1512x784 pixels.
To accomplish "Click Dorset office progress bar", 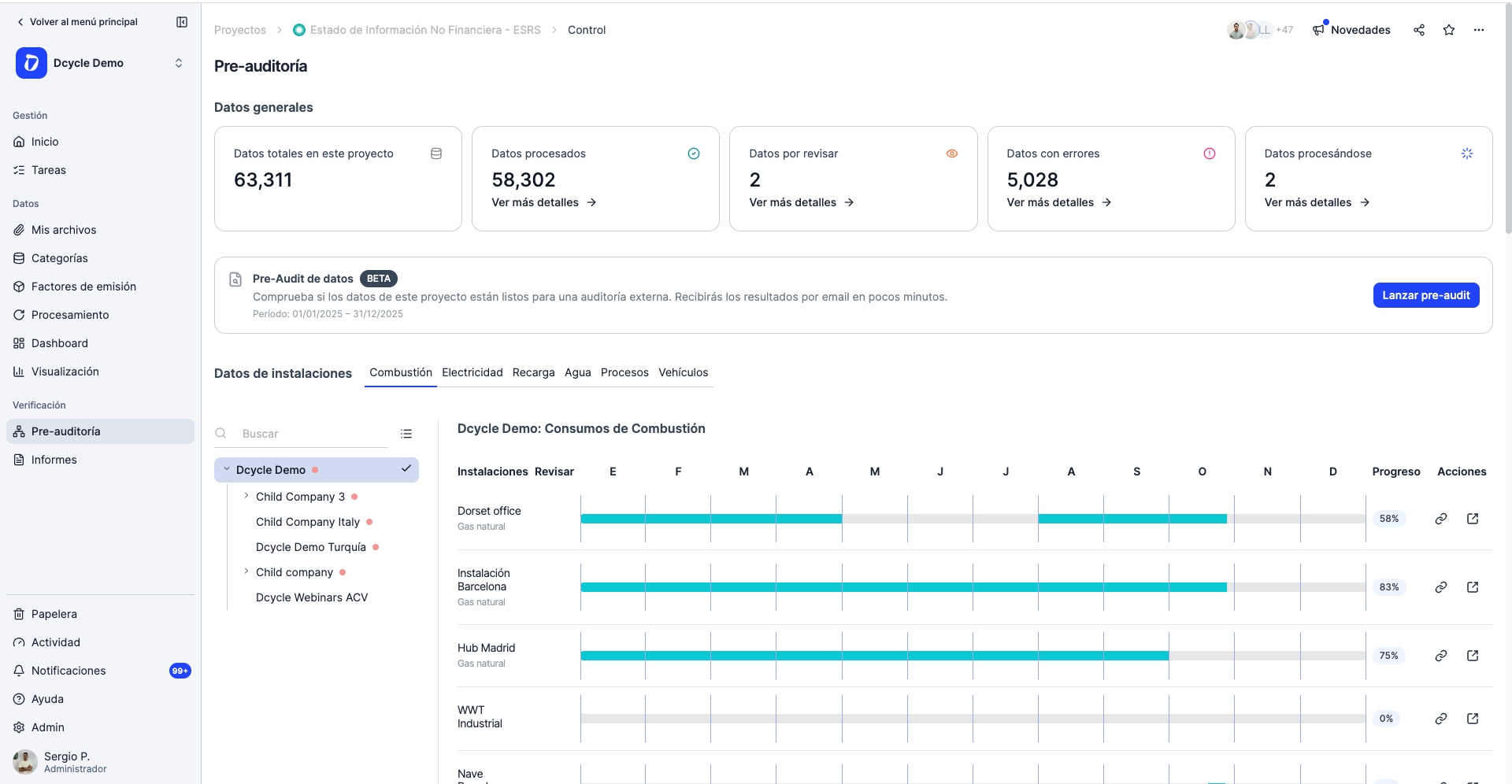I will pyautogui.click(x=973, y=519).
